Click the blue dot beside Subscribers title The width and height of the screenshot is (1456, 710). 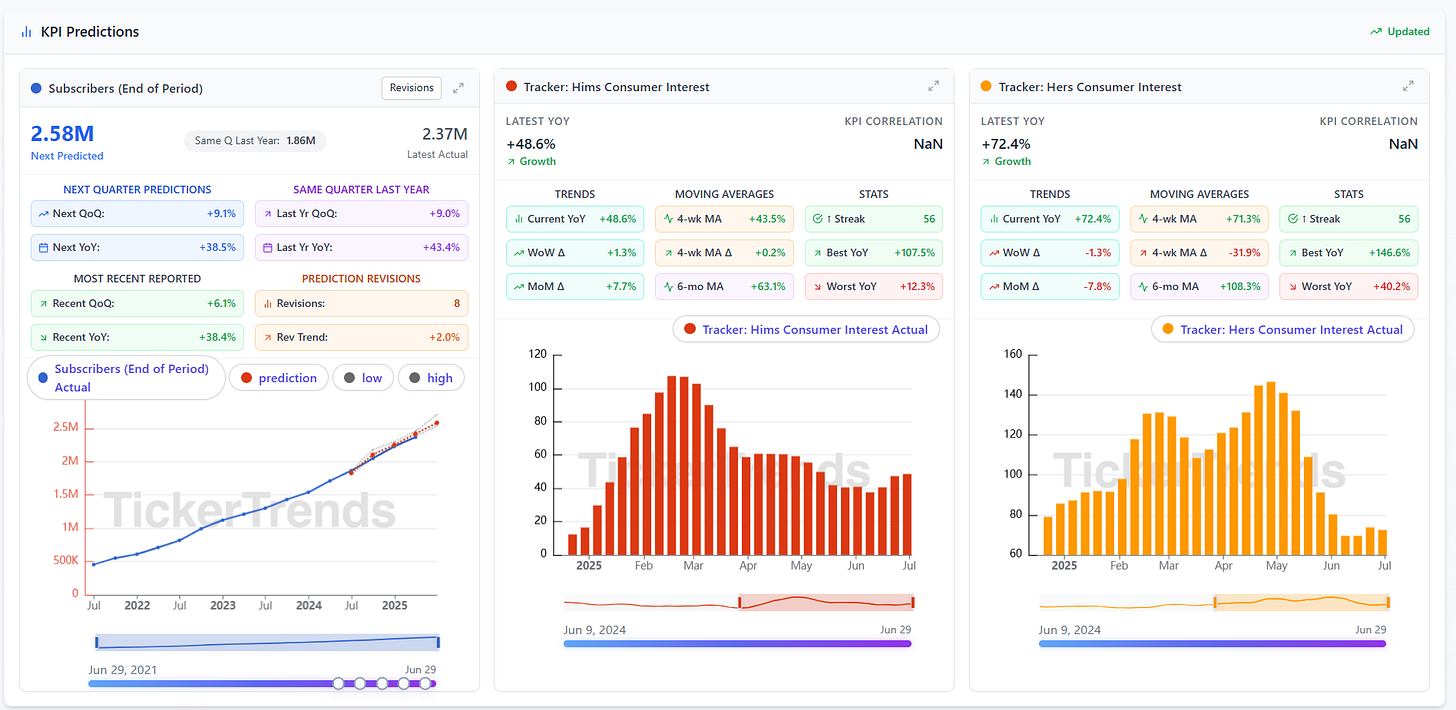36,88
